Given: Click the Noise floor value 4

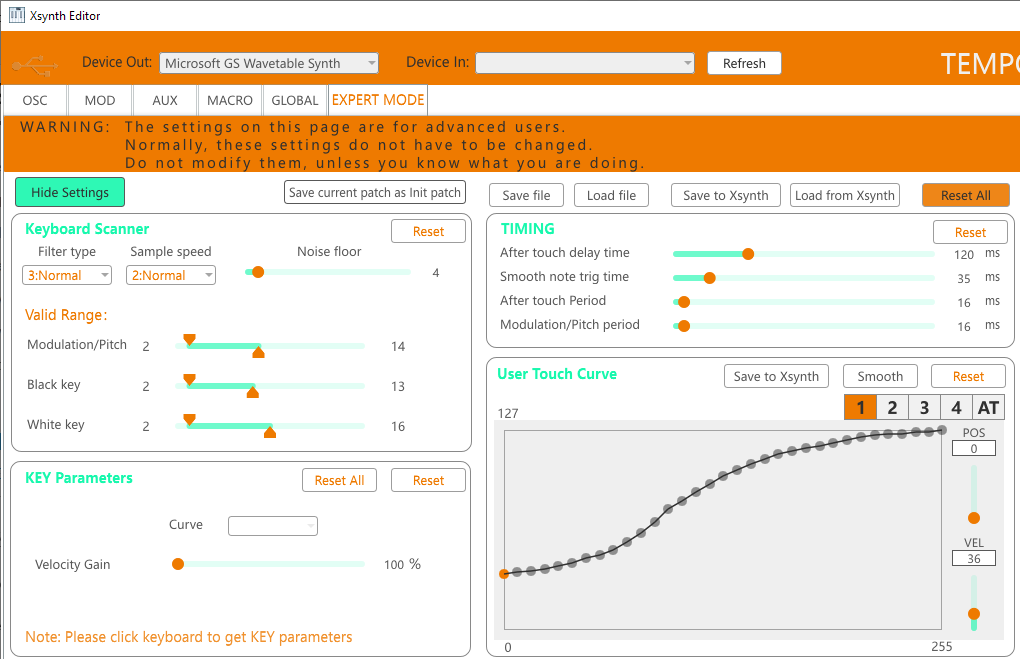Looking at the screenshot, I should pos(436,273).
